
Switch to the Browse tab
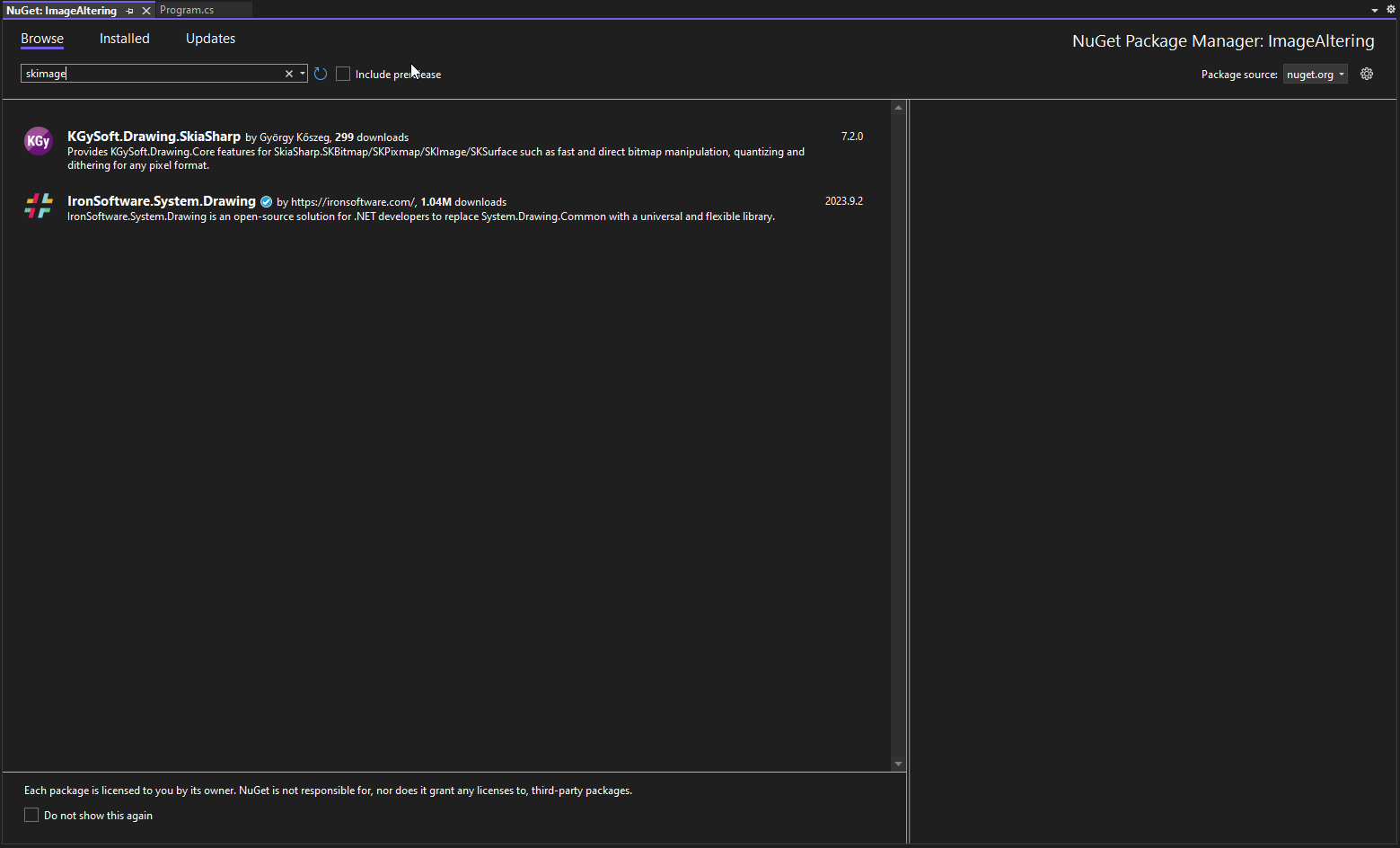(x=42, y=39)
